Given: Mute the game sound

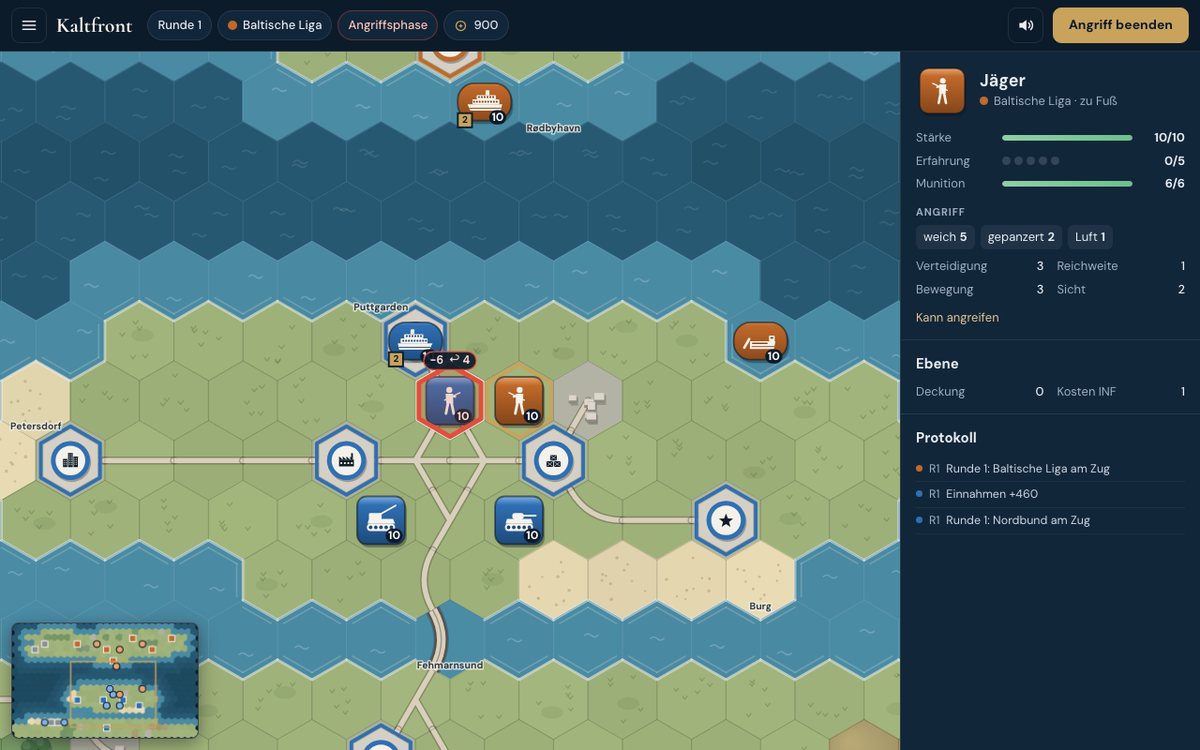Looking at the screenshot, I should click(x=1026, y=25).
